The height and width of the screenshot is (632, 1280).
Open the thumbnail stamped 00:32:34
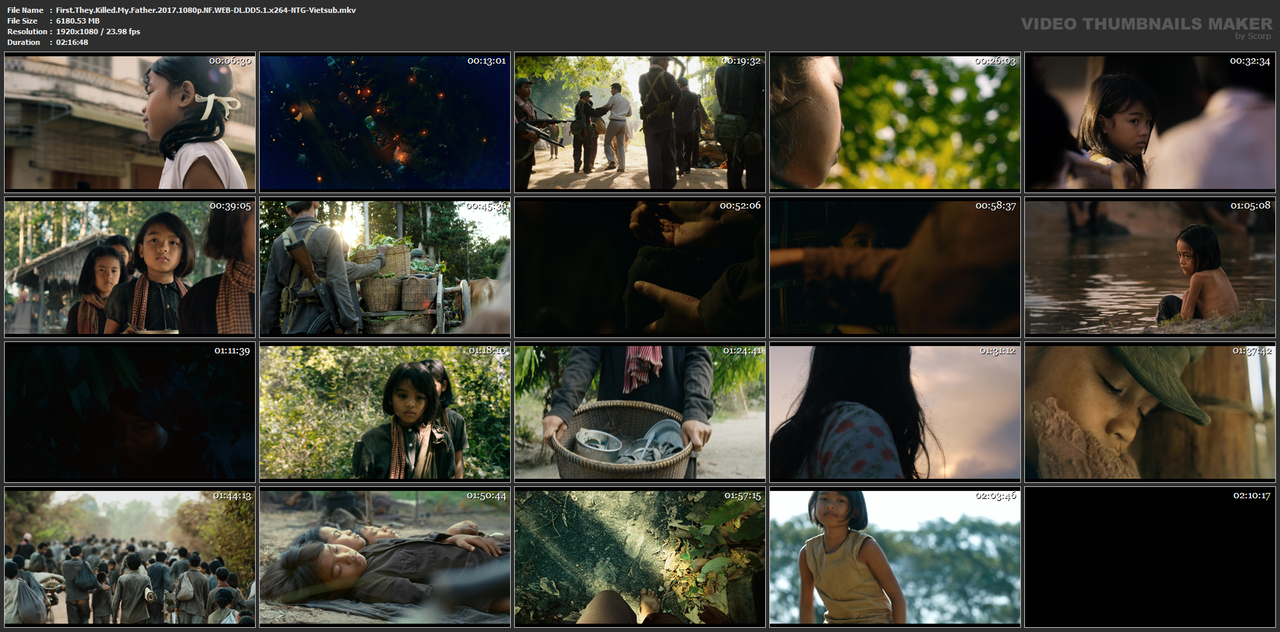1150,122
